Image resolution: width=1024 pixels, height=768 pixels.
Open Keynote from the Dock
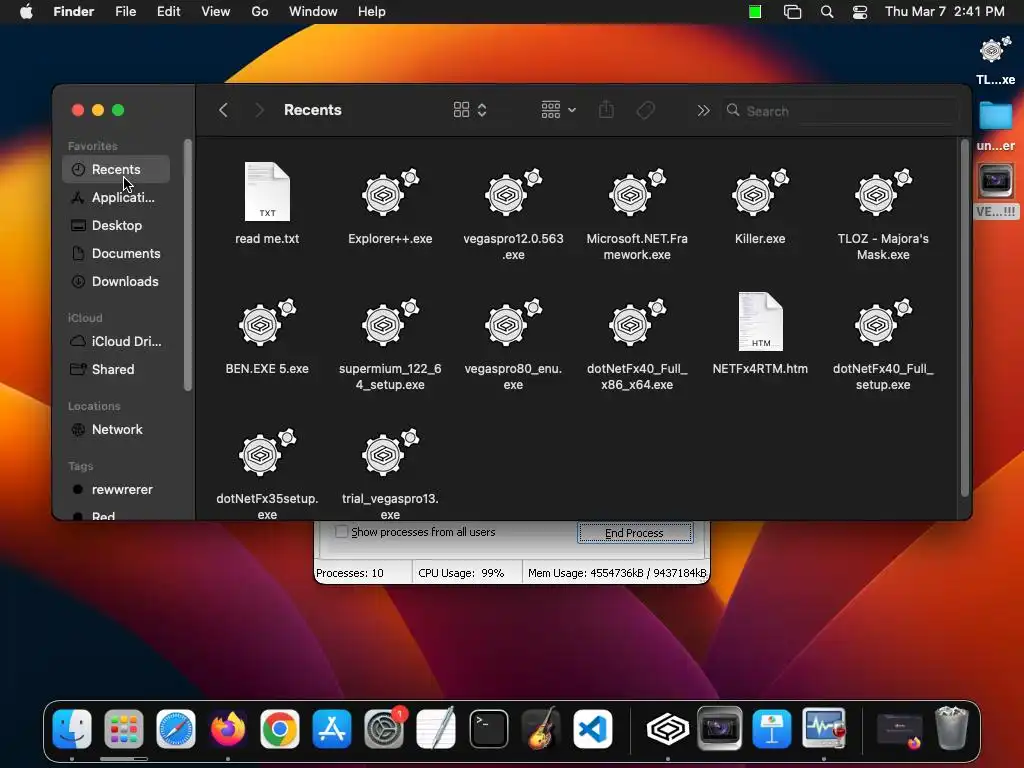point(772,728)
